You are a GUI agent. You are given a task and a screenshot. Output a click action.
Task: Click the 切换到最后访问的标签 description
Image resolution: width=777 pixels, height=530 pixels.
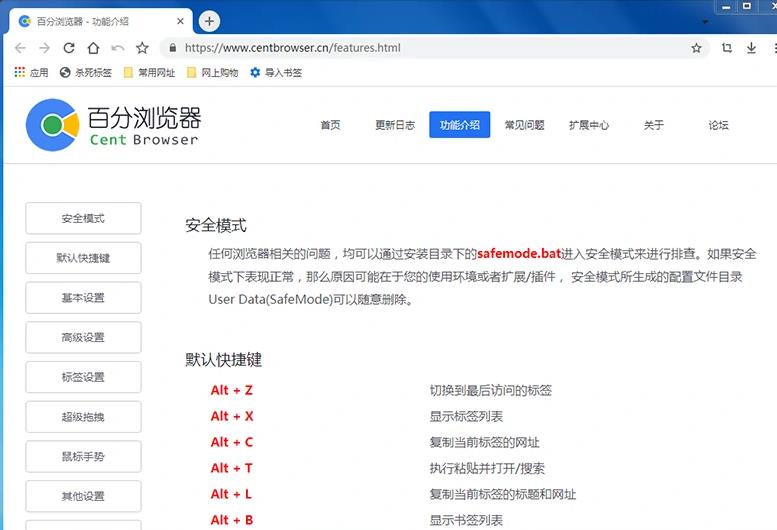[491, 390]
